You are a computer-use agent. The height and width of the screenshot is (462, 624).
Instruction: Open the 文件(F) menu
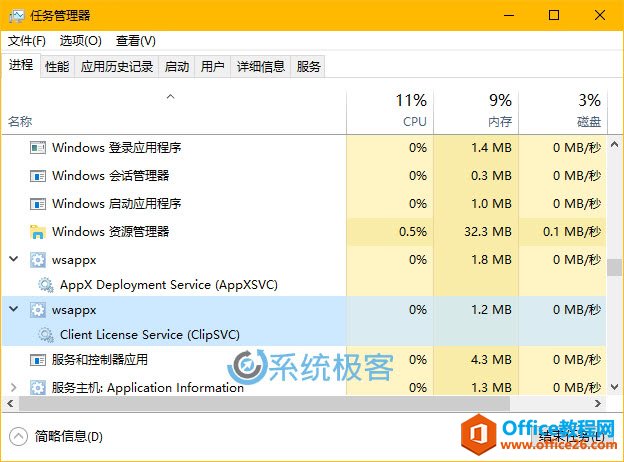click(27, 41)
